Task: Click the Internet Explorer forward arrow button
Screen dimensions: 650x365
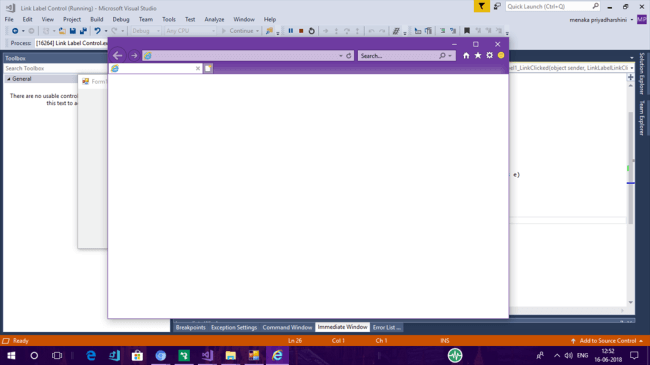Action: 134,56
